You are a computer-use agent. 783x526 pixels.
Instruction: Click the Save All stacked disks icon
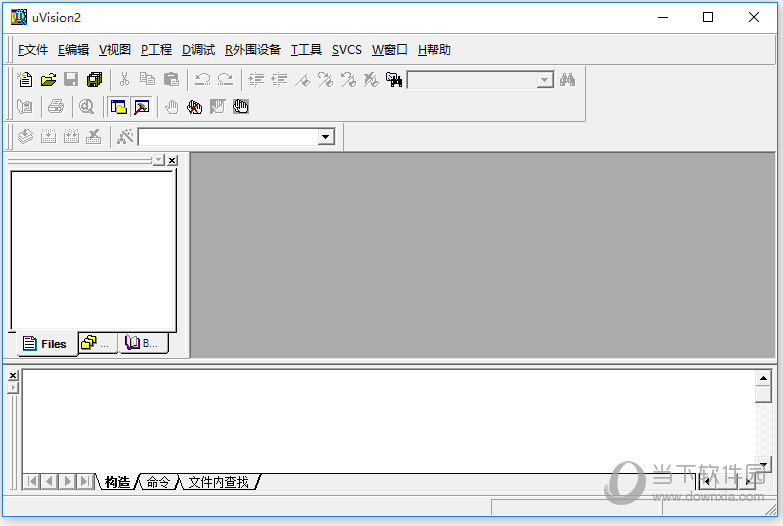click(x=94, y=79)
